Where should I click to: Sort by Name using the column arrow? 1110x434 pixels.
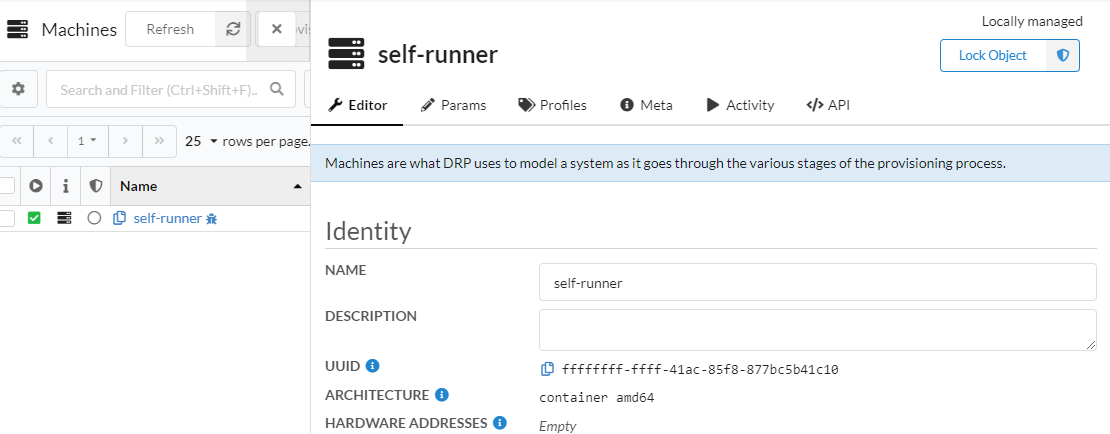click(x=297, y=186)
